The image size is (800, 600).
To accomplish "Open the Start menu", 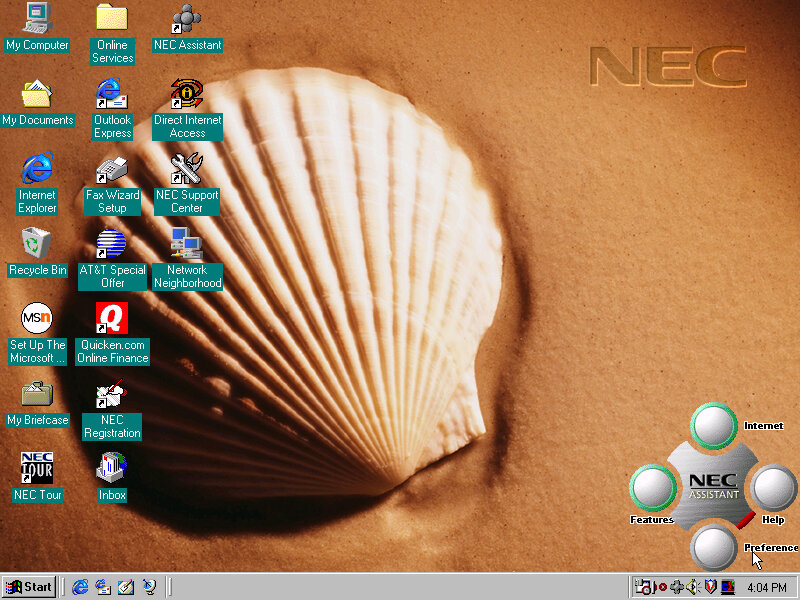I will [29, 587].
